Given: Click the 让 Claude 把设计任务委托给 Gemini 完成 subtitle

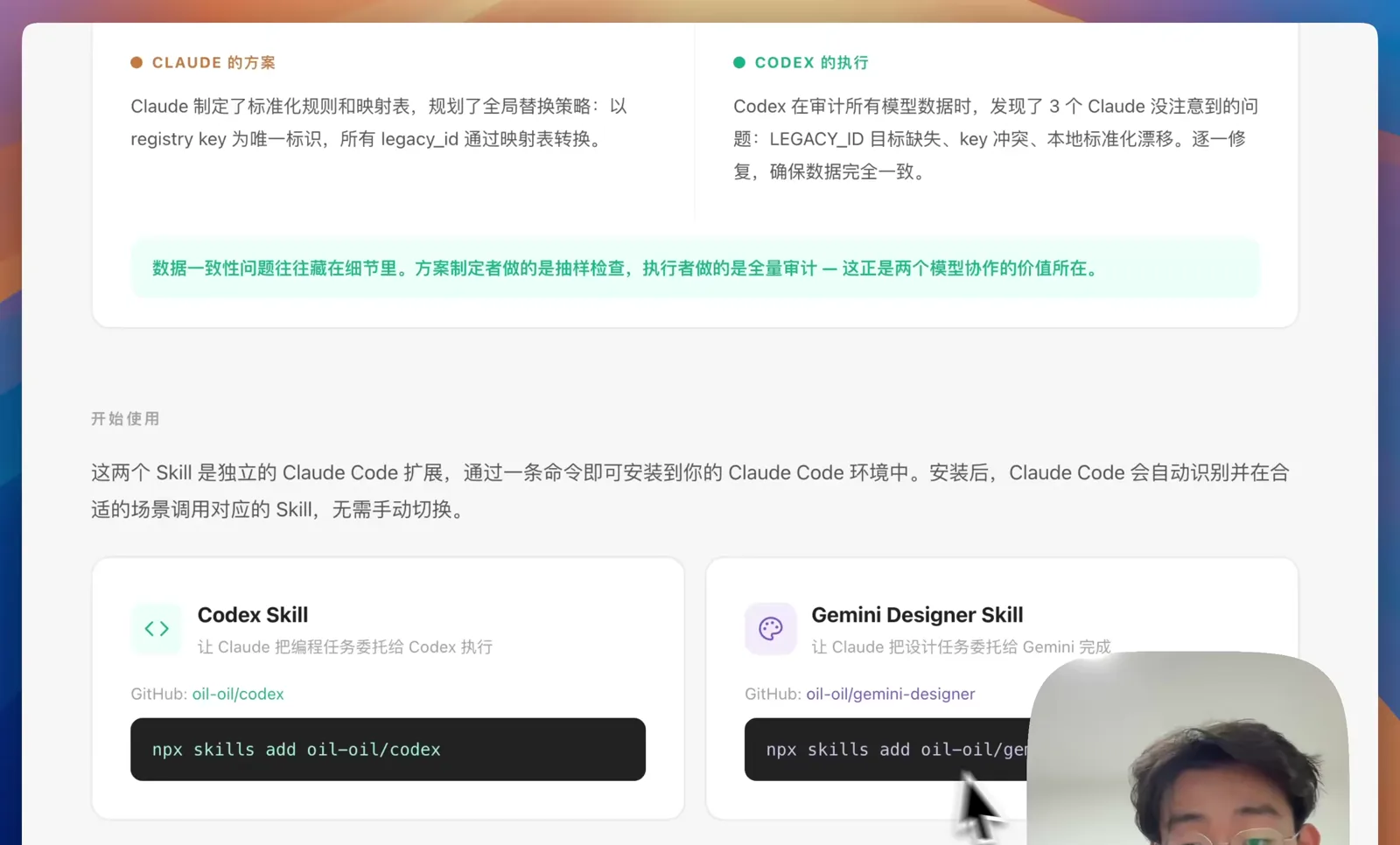Looking at the screenshot, I should pos(961,647).
